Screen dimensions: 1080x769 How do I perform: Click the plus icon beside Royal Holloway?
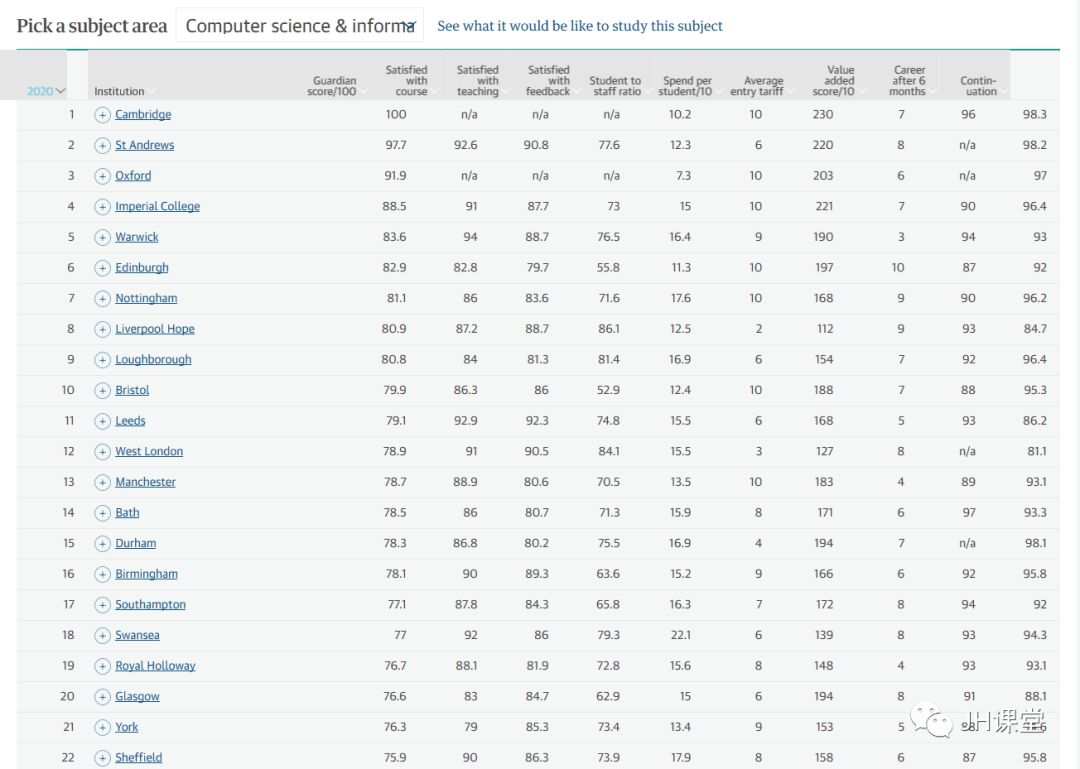tap(102, 666)
